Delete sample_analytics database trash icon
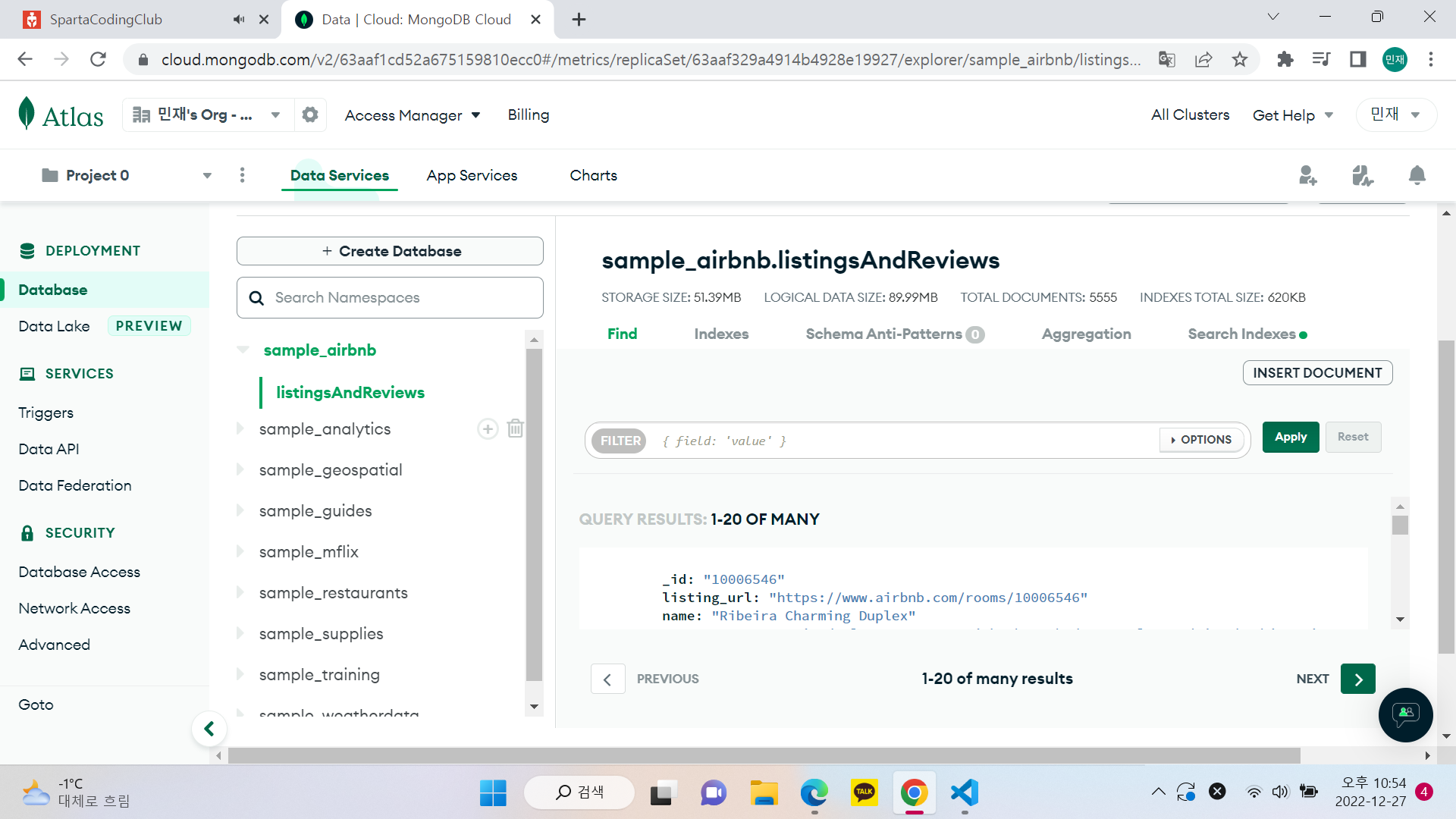This screenshot has height=819, width=1456. [x=516, y=429]
